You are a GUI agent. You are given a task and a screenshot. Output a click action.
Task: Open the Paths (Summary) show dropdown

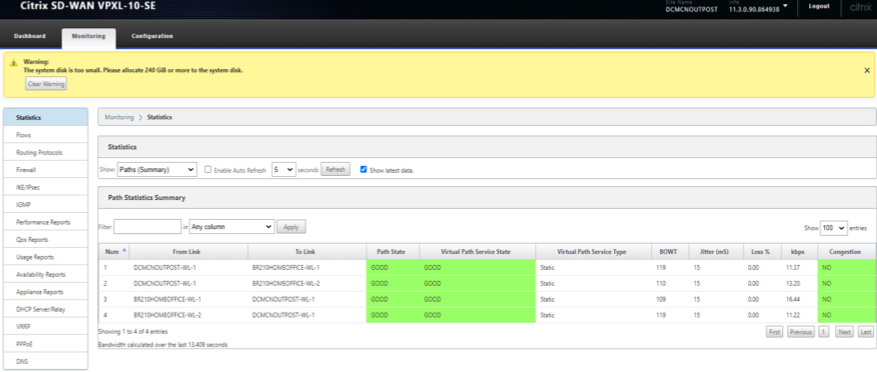click(x=157, y=169)
